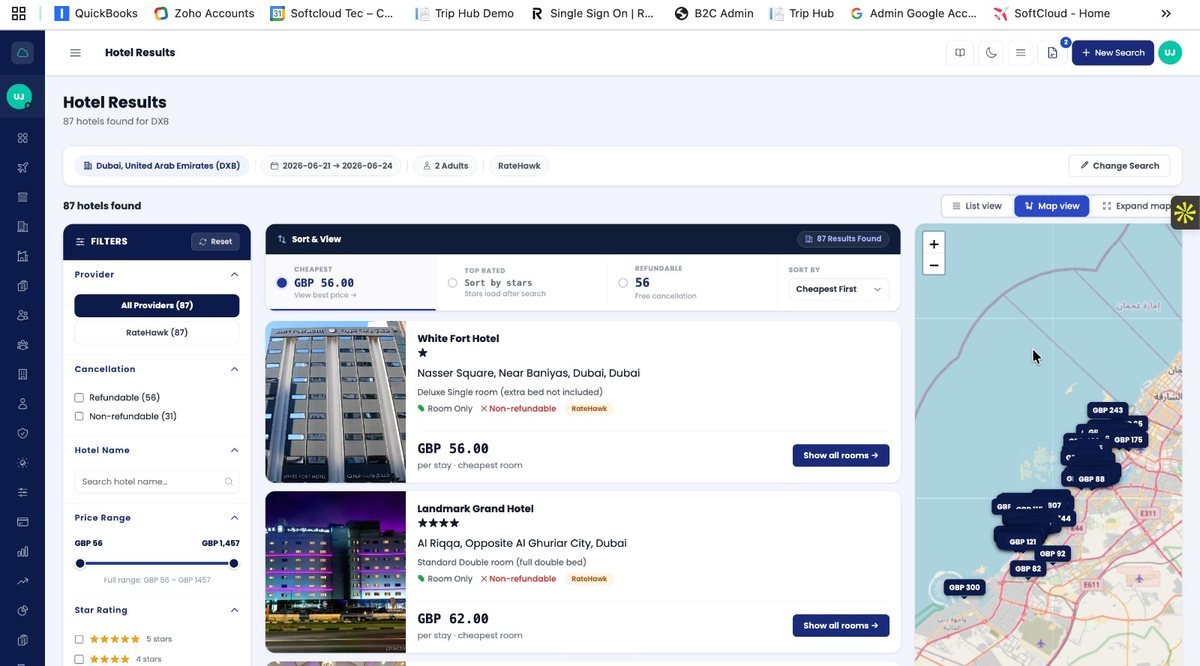Check the 4 stars rating filter
This screenshot has width=1200, height=666.
coord(79,659)
